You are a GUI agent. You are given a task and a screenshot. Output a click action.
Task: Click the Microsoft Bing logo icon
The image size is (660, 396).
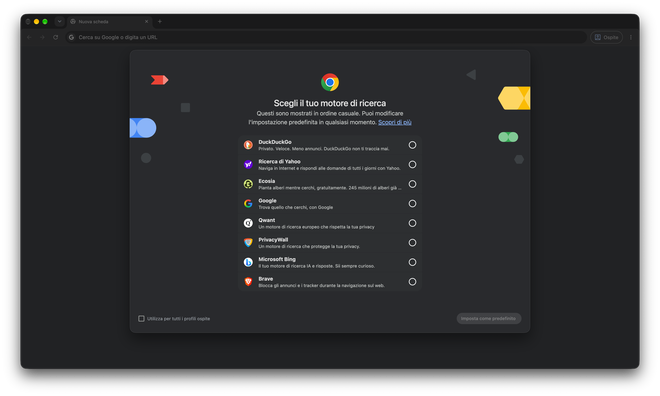tap(248, 262)
